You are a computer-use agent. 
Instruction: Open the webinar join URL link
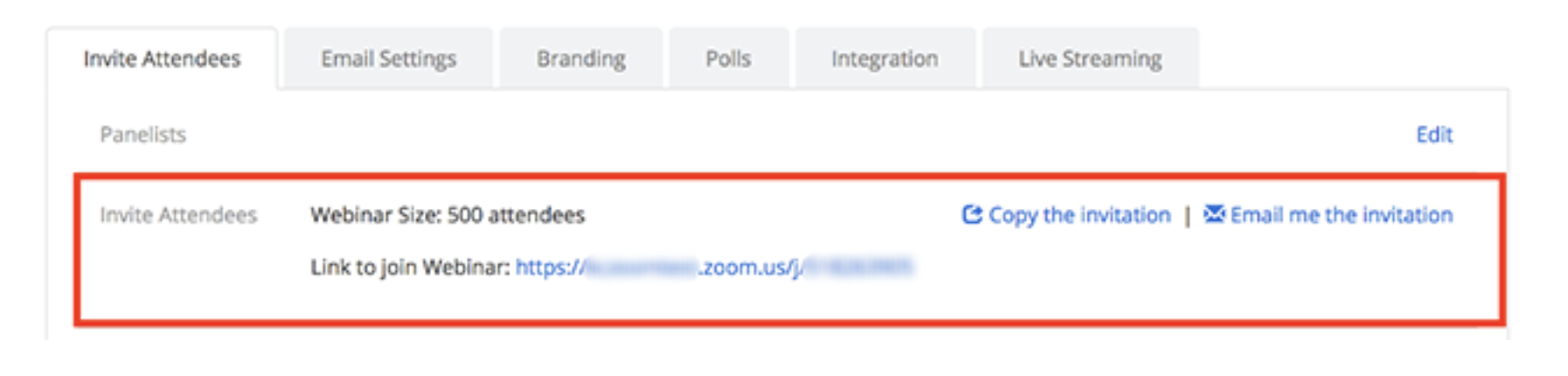713,267
